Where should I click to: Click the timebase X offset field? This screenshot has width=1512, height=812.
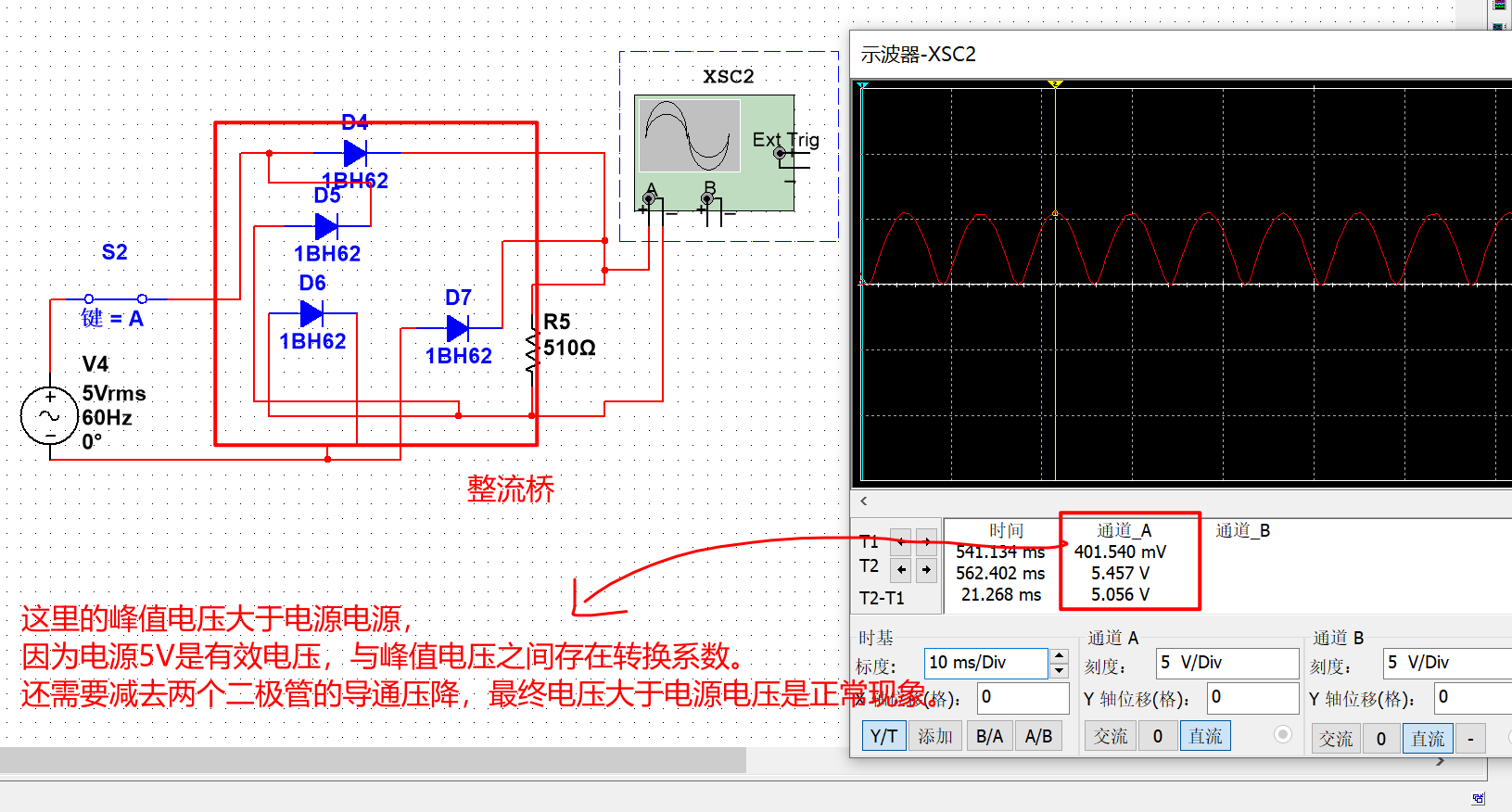[1023, 698]
